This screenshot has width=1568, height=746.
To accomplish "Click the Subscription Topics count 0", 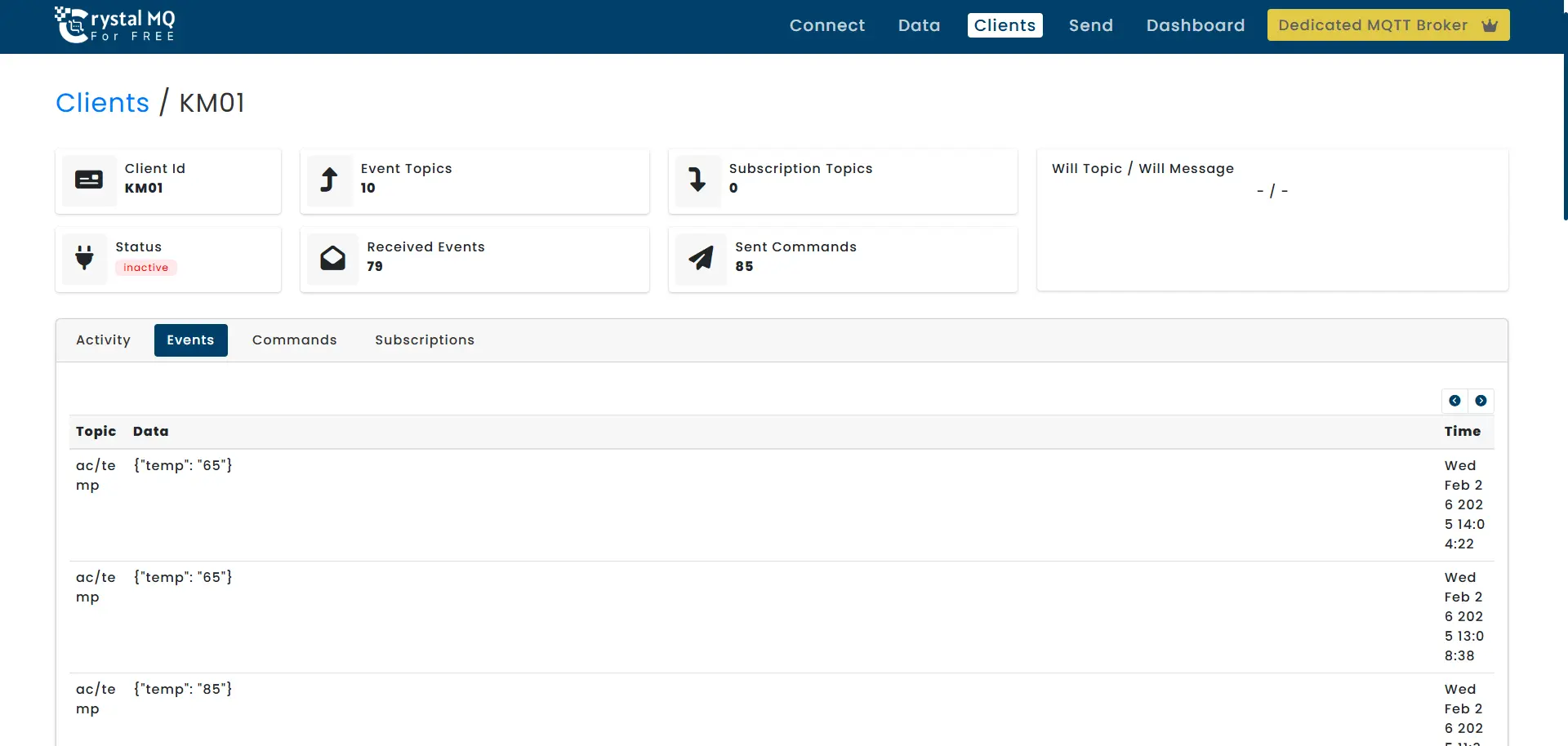I will tap(733, 189).
